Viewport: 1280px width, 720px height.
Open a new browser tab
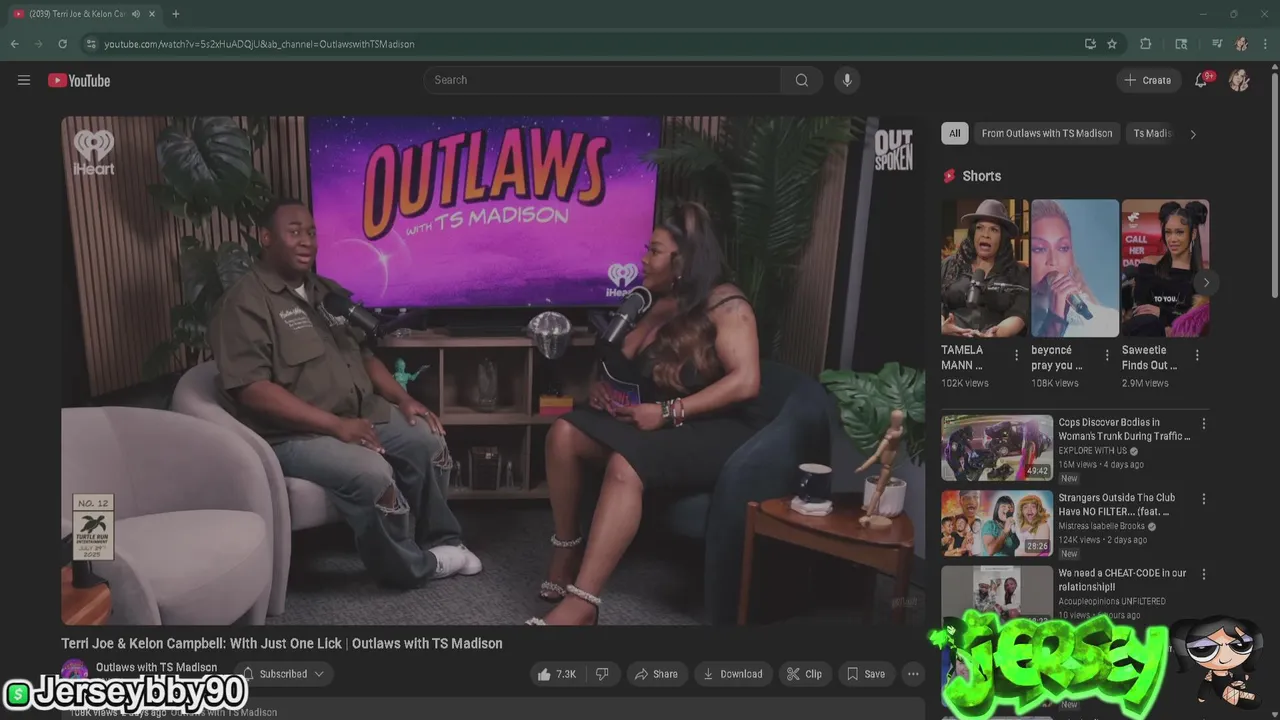click(x=176, y=14)
